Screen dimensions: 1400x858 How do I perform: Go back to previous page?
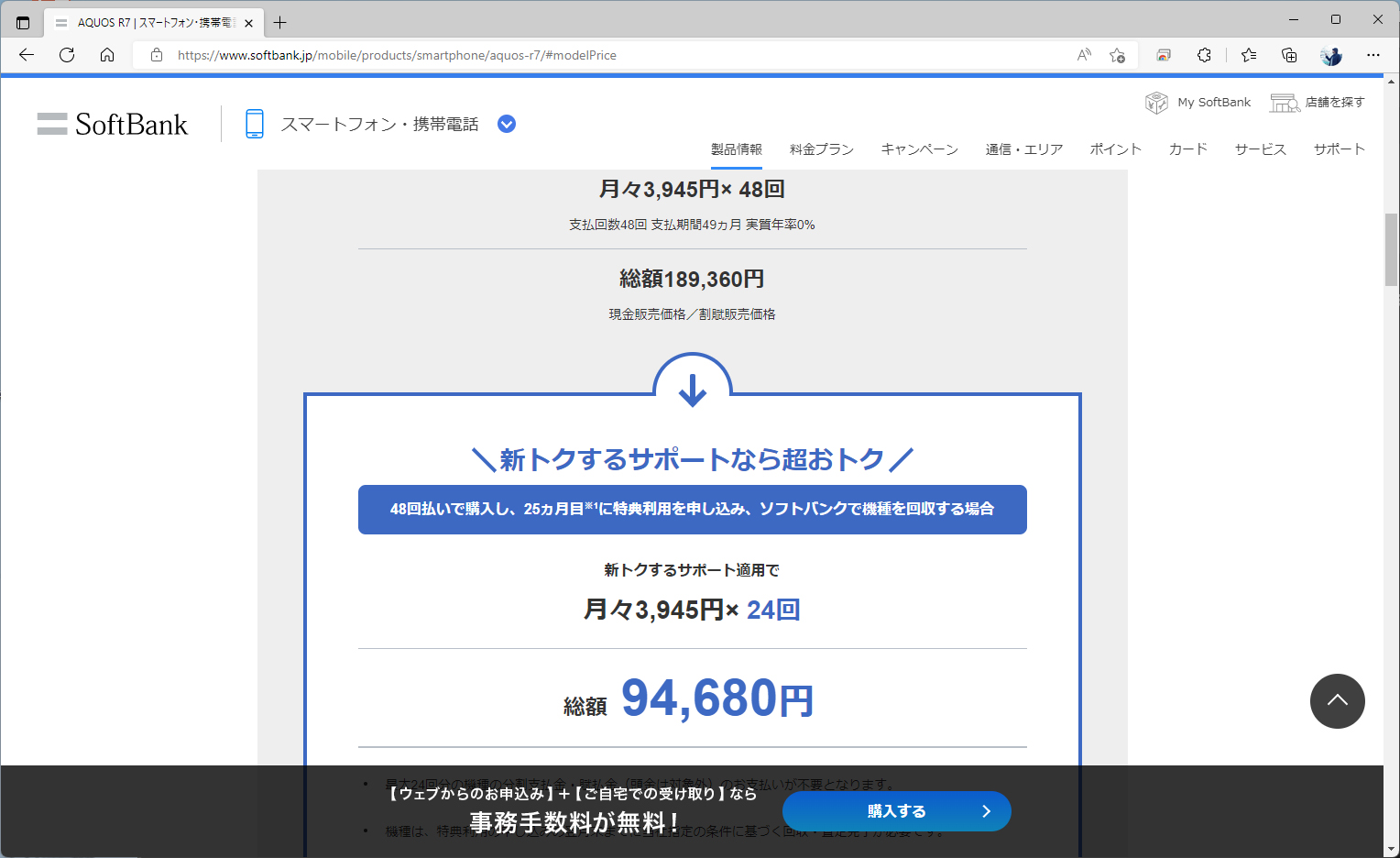pyautogui.click(x=27, y=55)
